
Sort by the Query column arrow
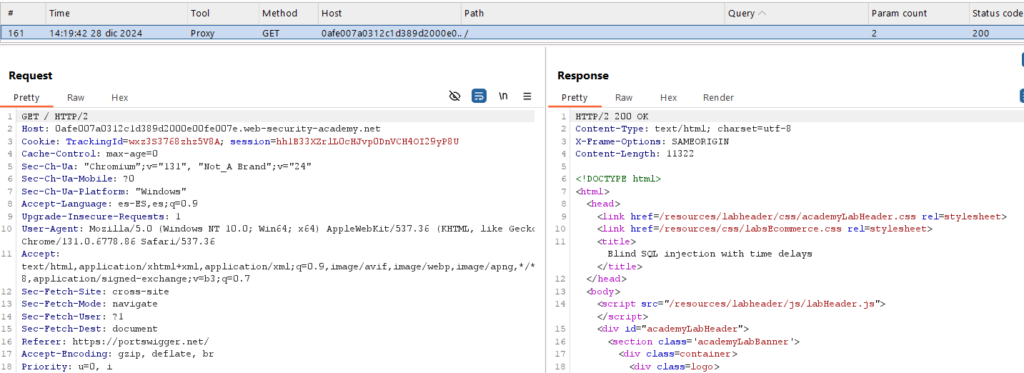coord(763,13)
